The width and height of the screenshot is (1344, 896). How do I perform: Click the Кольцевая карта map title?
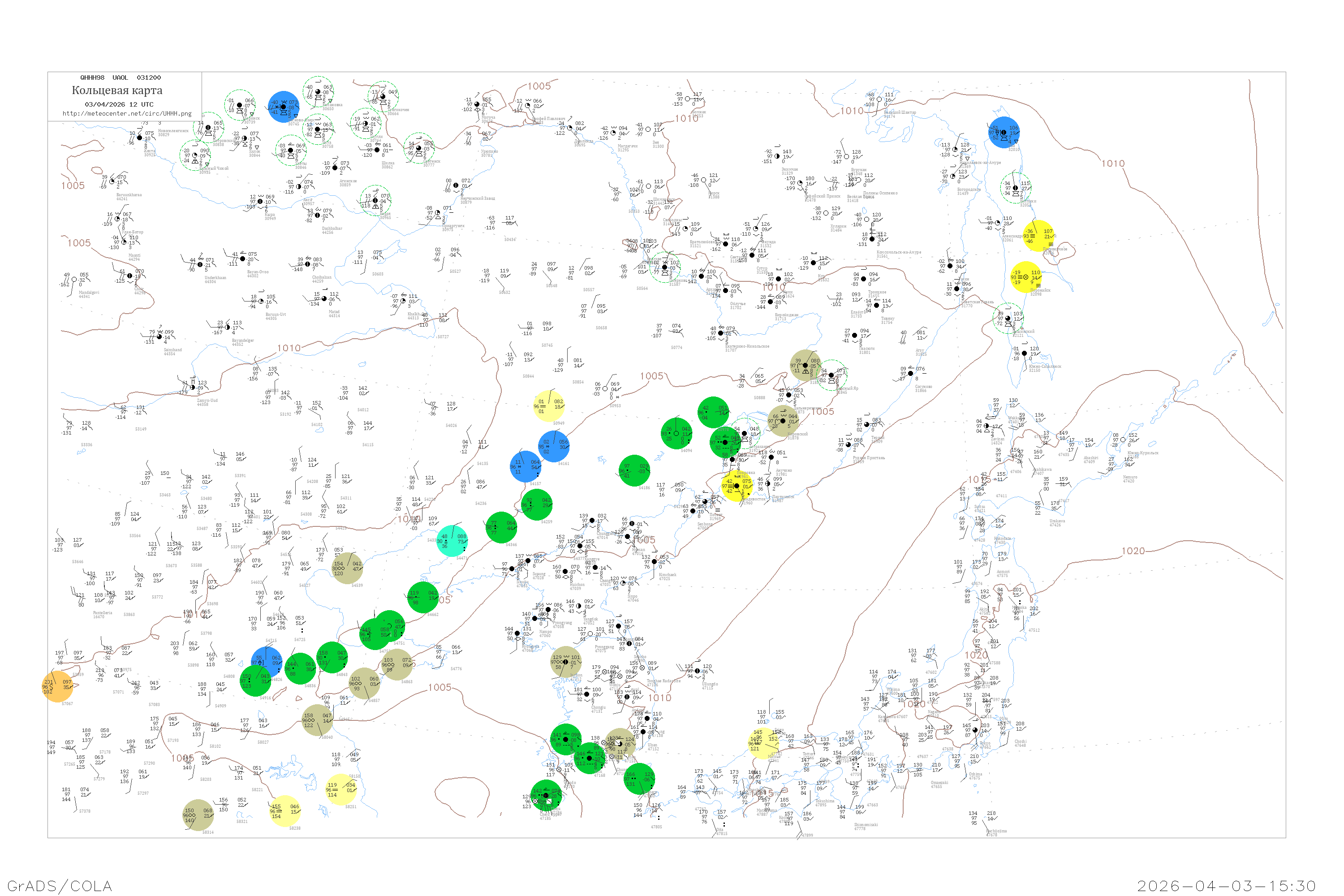click(117, 90)
